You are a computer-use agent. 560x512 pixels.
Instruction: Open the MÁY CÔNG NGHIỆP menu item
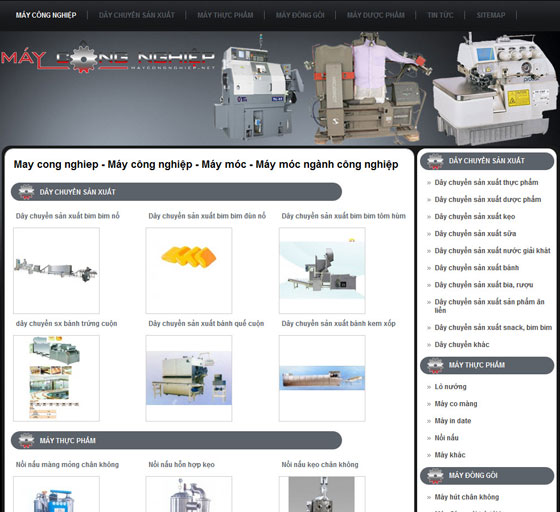[x=46, y=15]
